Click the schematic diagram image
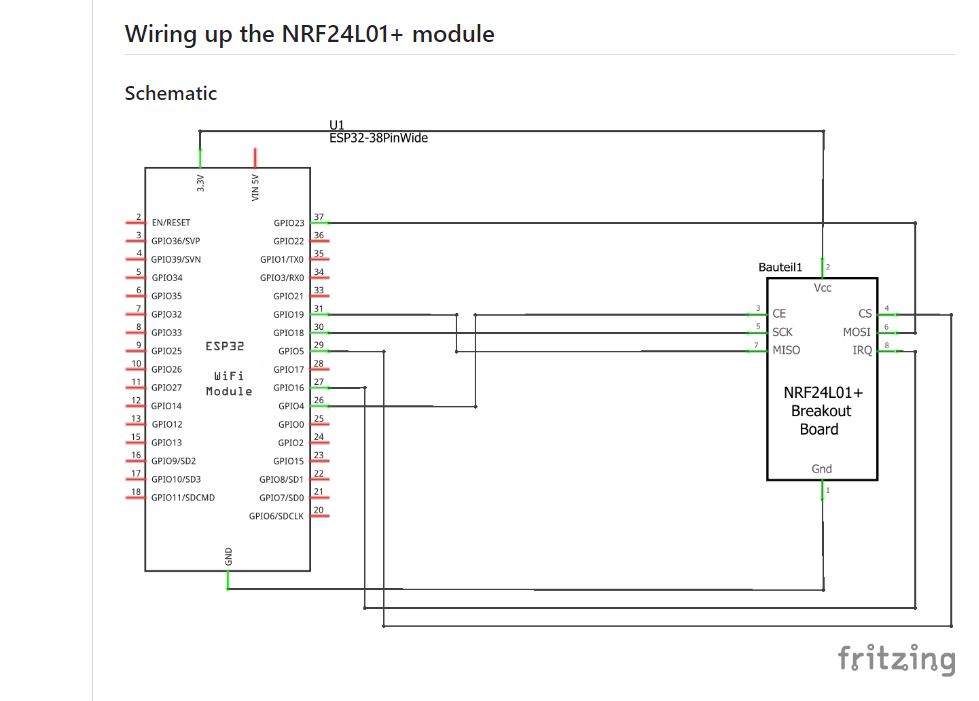Viewport: 979px width, 701px height. coord(539,400)
